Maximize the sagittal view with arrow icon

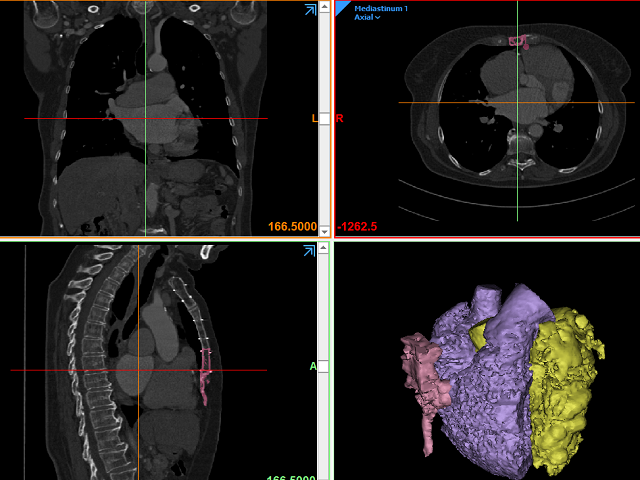tap(310, 251)
